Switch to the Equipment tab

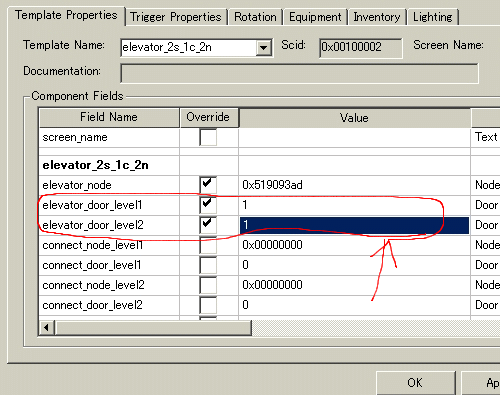(315, 17)
